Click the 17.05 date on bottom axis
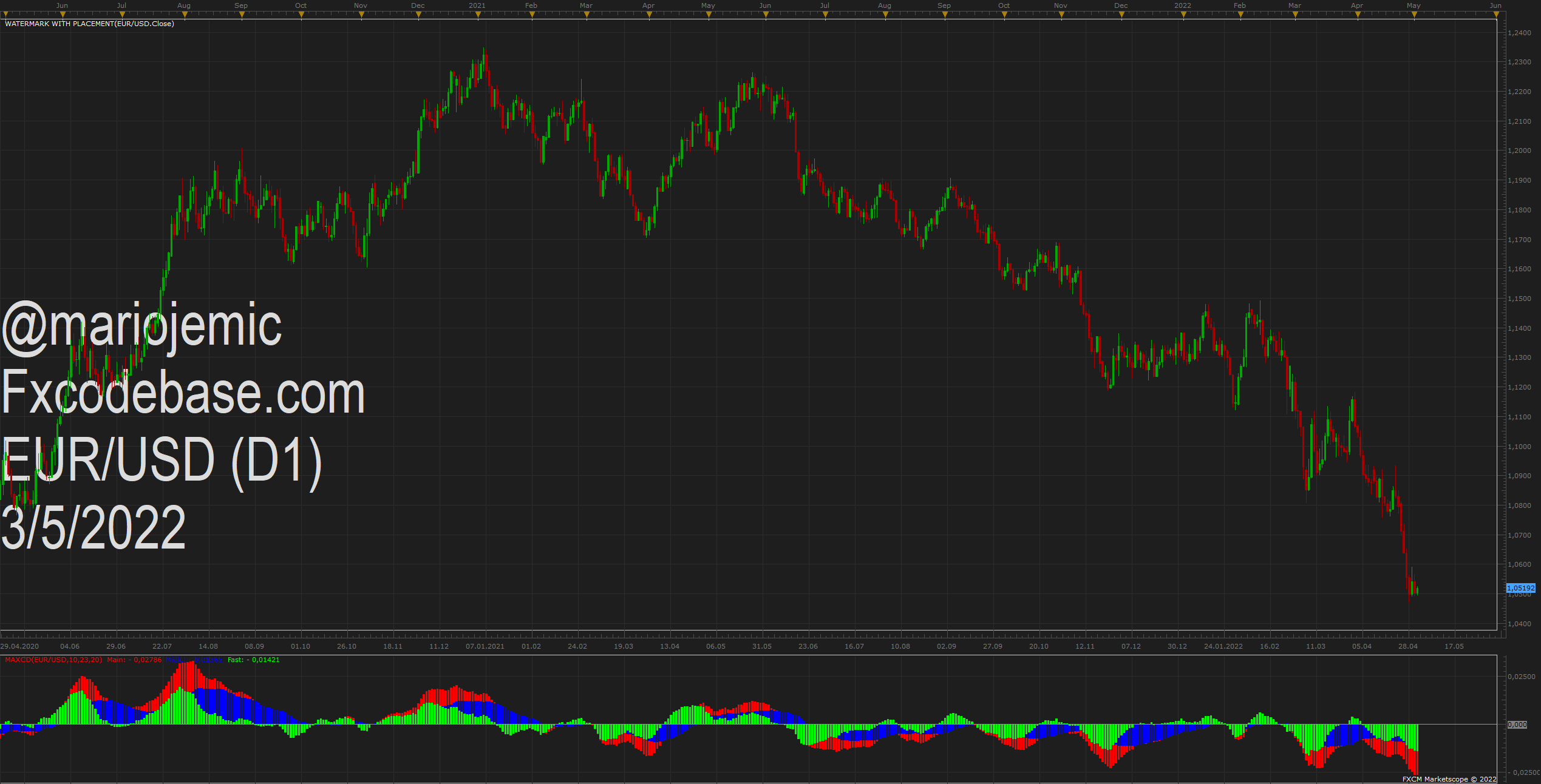This screenshot has width=1541, height=784. [x=1454, y=646]
